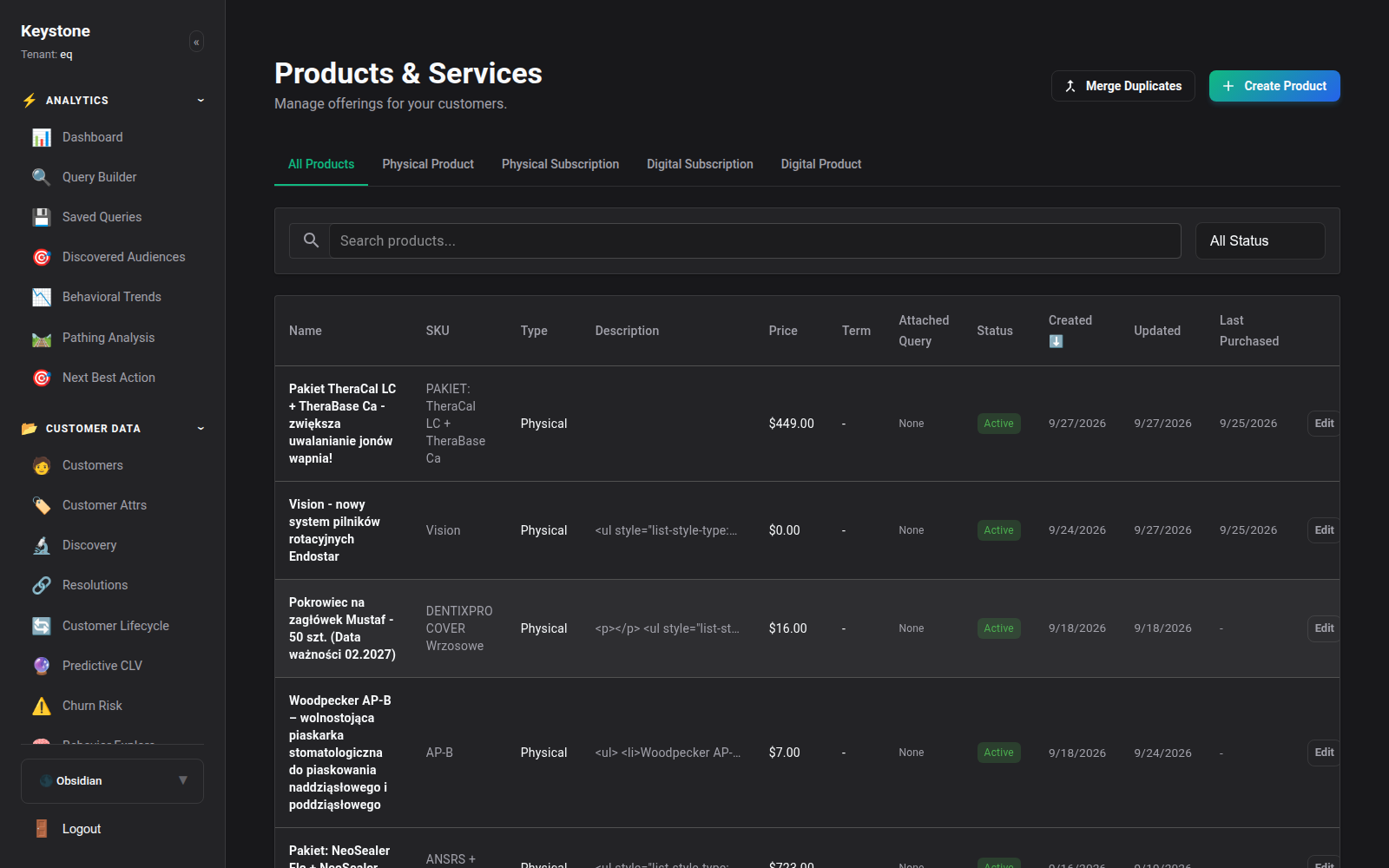Screen dimensions: 1389x868
Task: Click the Predictive CLV crystal ball icon
Action: tap(42, 666)
